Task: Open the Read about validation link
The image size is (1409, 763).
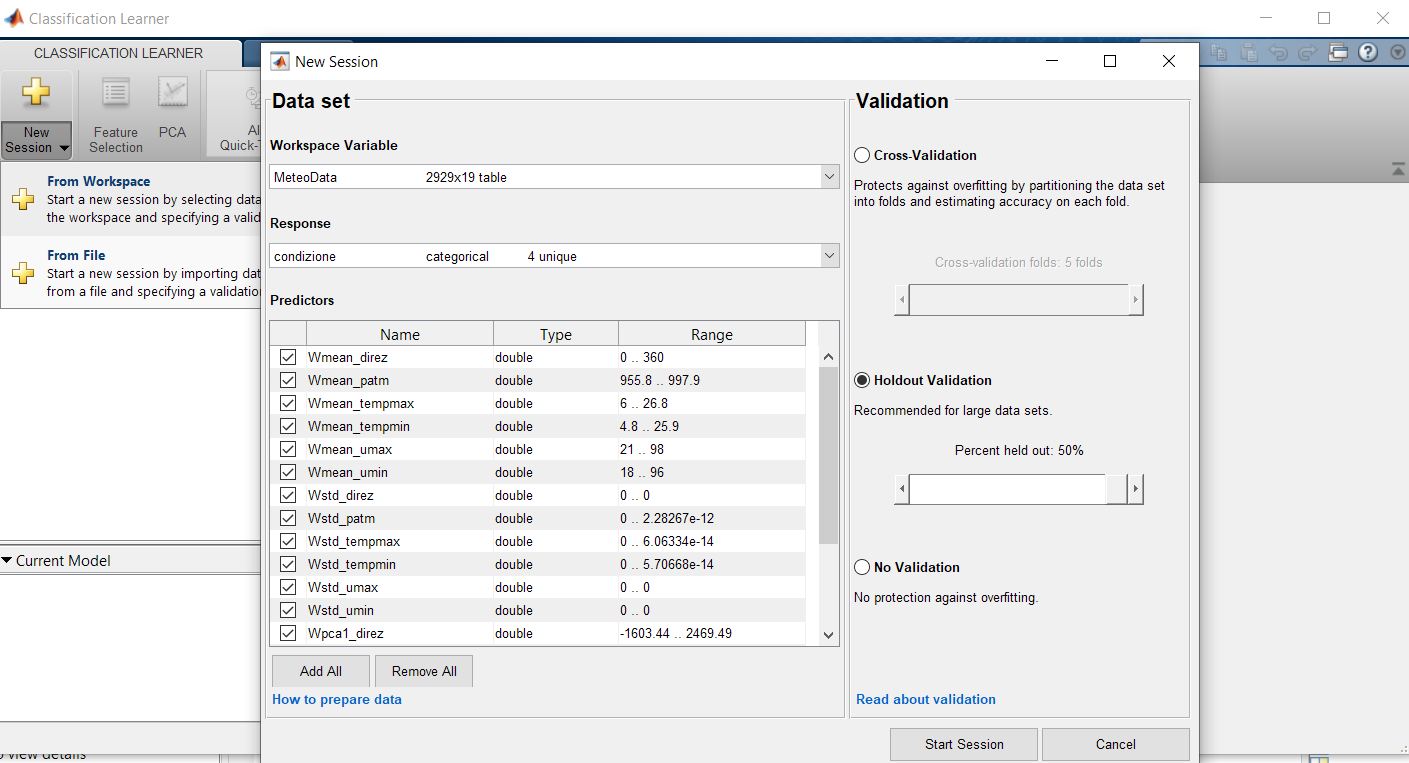Action: (x=925, y=699)
